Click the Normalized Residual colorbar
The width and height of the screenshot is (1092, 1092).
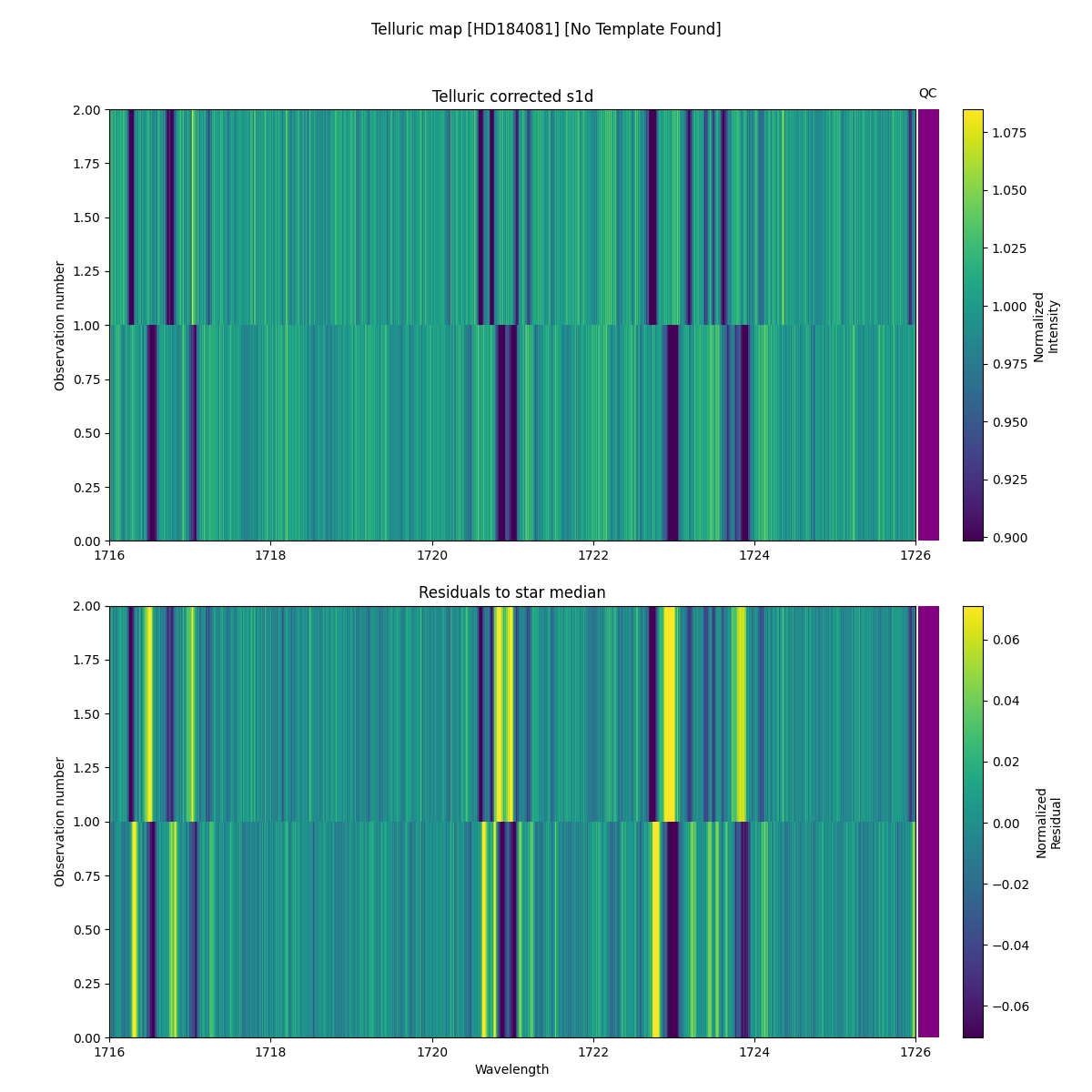tap(973, 821)
